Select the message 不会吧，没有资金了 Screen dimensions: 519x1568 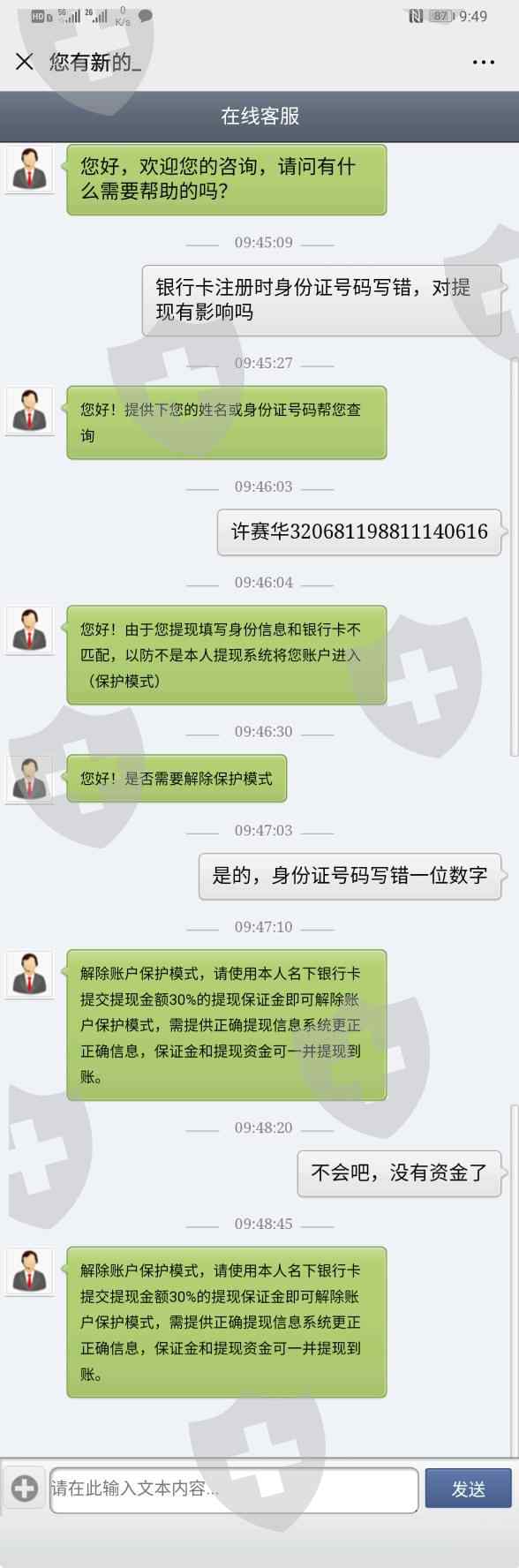(399, 1172)
